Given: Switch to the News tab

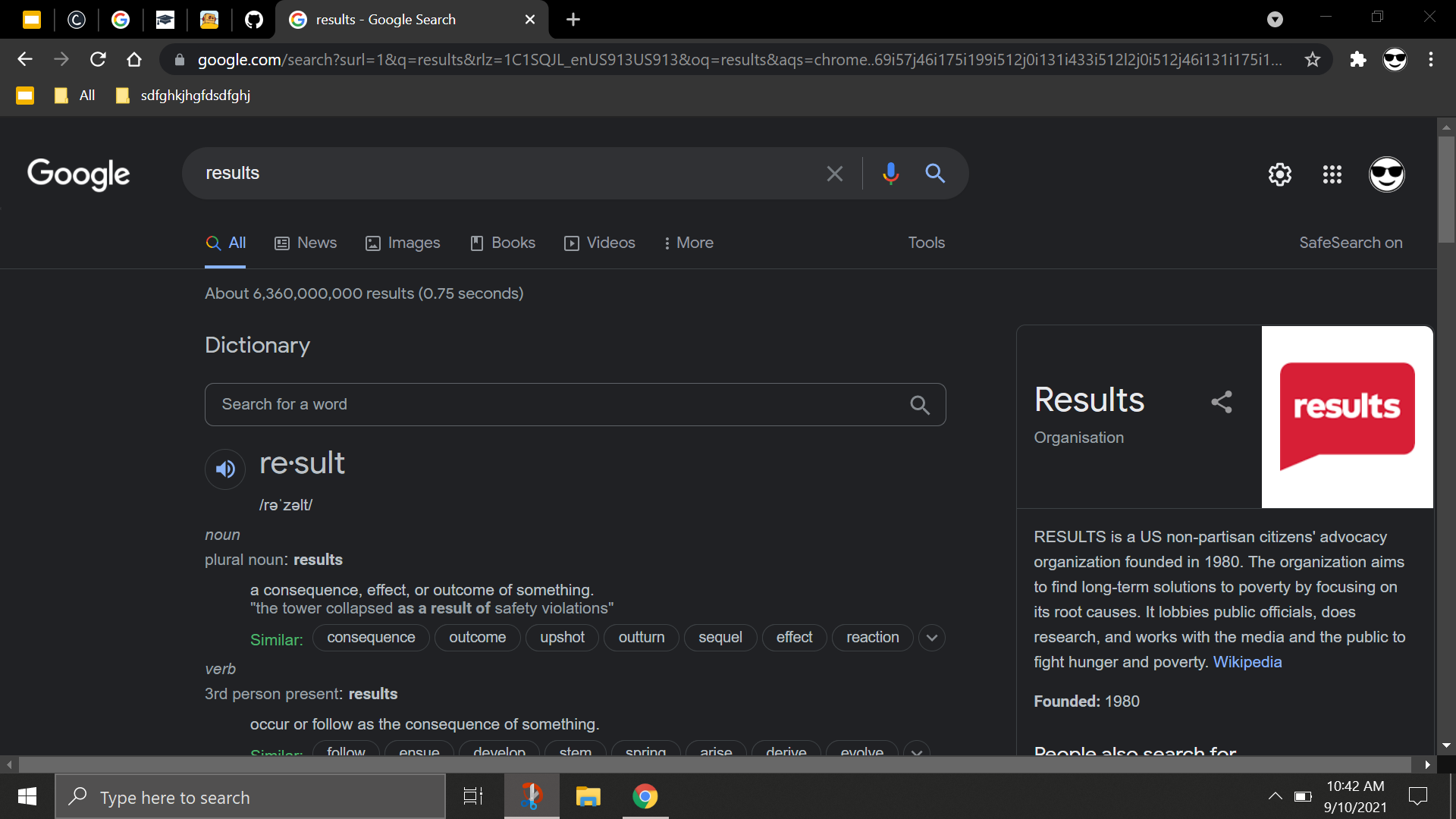Looking at the screenshot, I should (x=306, y=243).
